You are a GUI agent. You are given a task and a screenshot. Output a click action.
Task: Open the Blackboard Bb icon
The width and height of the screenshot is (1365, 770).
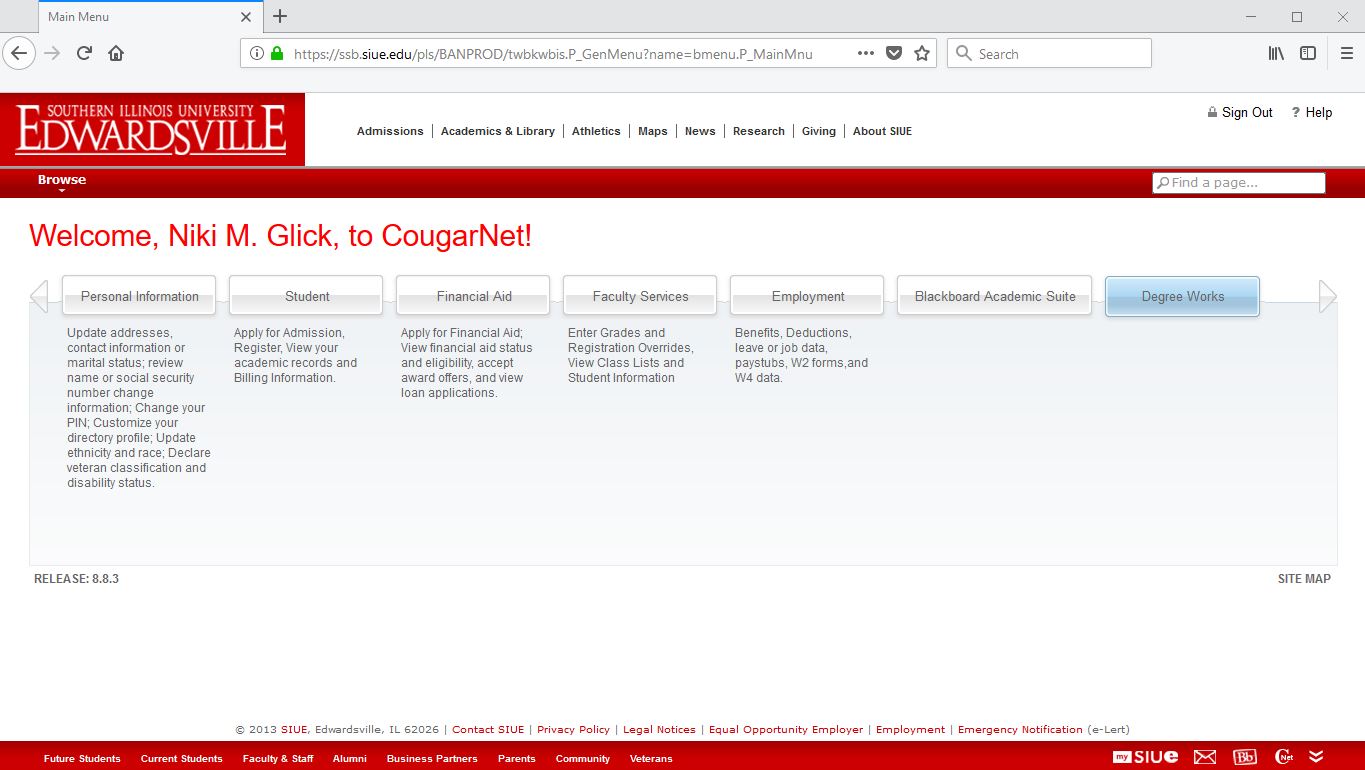[1245, 757]
